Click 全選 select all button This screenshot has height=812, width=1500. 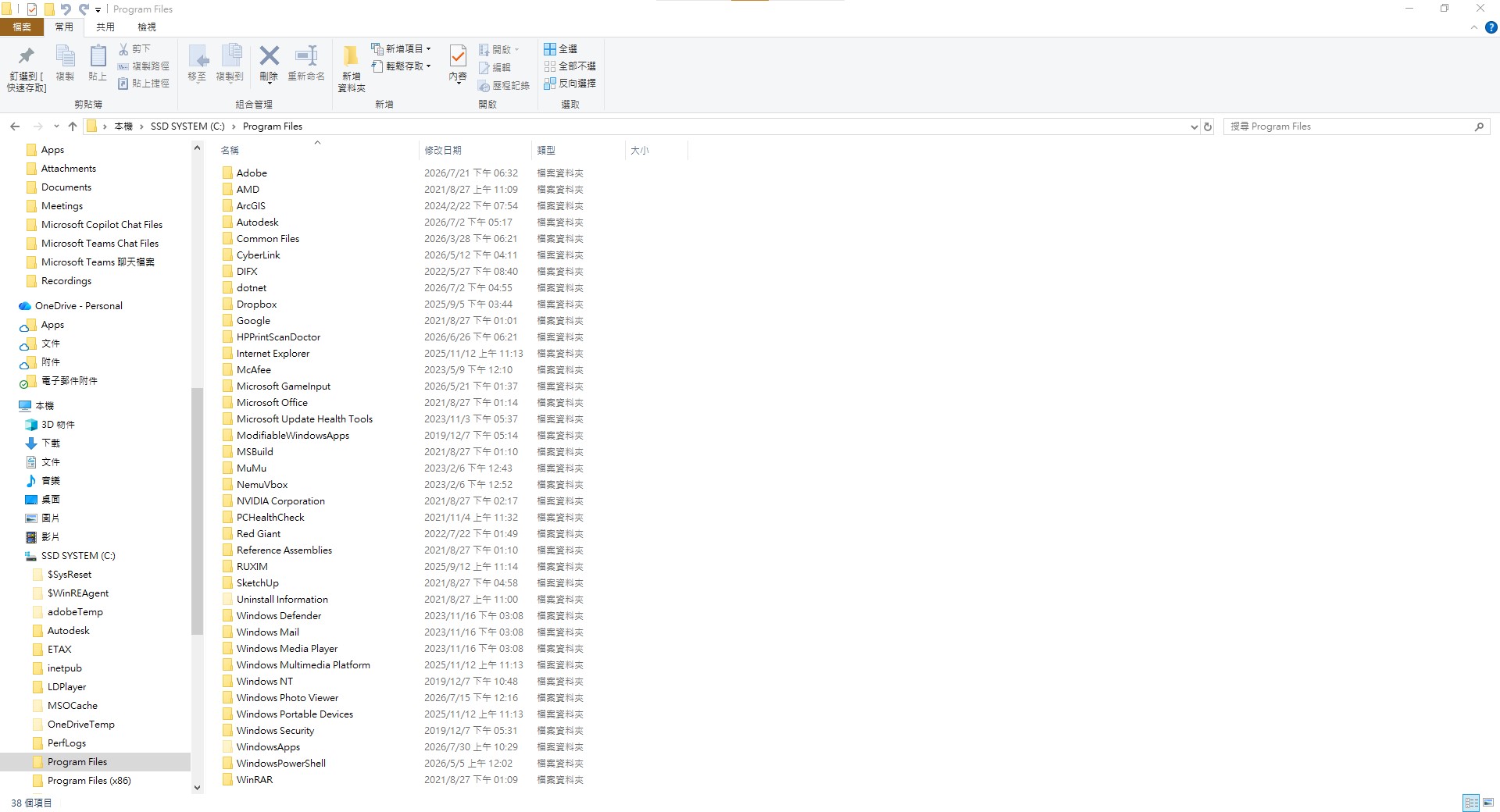point(561,48)
